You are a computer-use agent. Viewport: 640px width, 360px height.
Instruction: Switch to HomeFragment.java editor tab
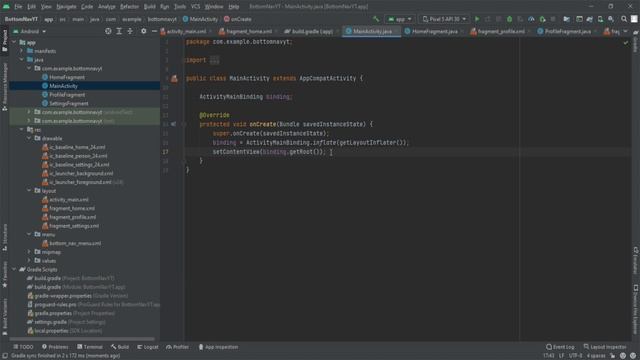pyautogui.click(x=434, y=31)
